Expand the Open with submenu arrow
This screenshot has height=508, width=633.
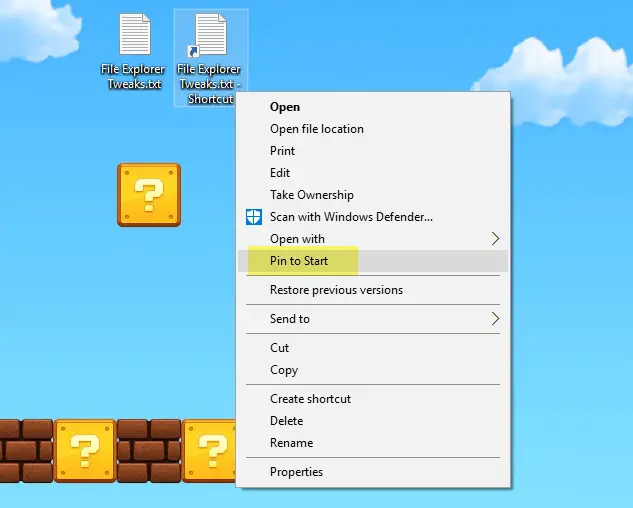click(x=495, y=239)
